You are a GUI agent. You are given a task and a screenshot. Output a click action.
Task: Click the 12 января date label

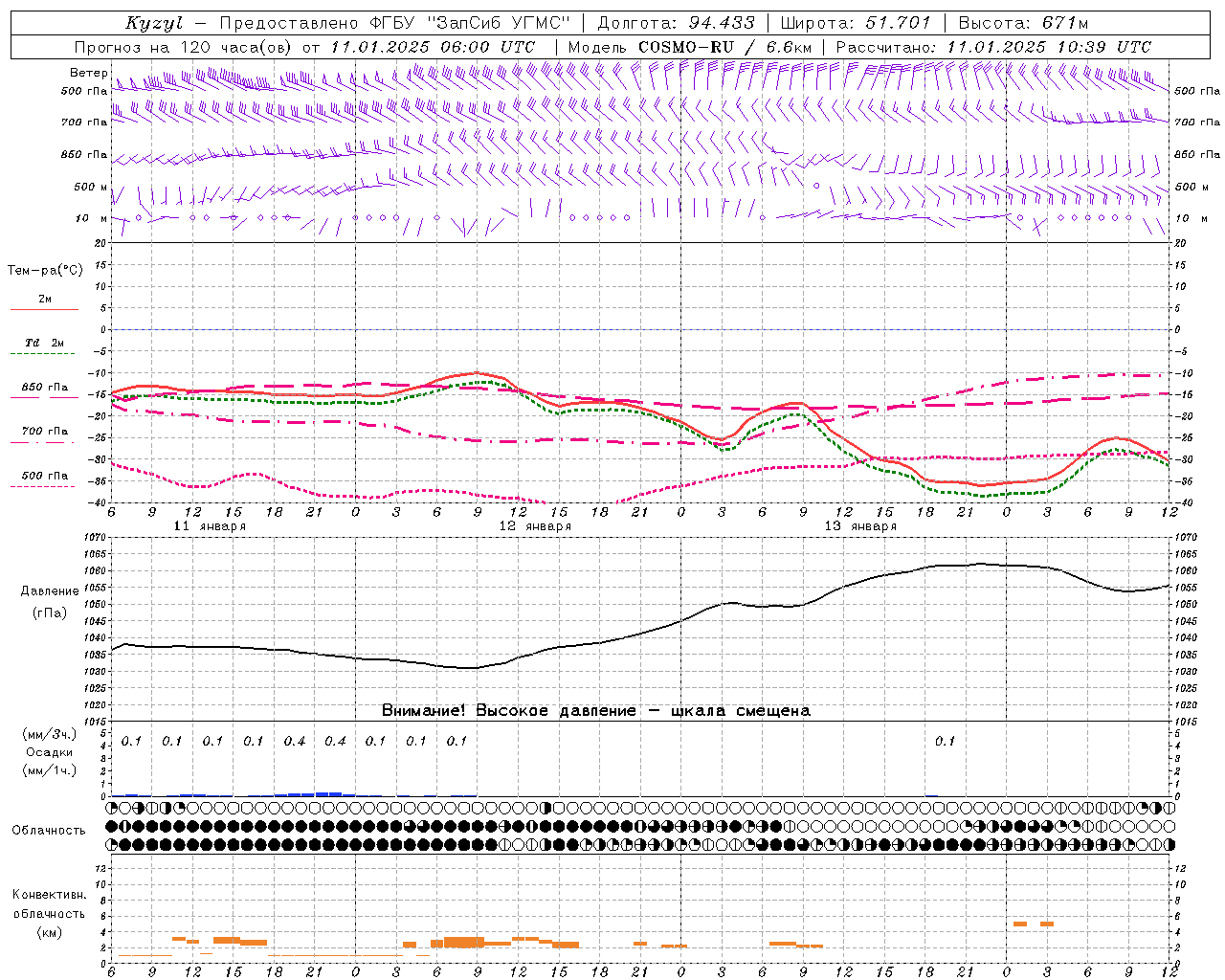pyautogui.click(x=535, y=526)
